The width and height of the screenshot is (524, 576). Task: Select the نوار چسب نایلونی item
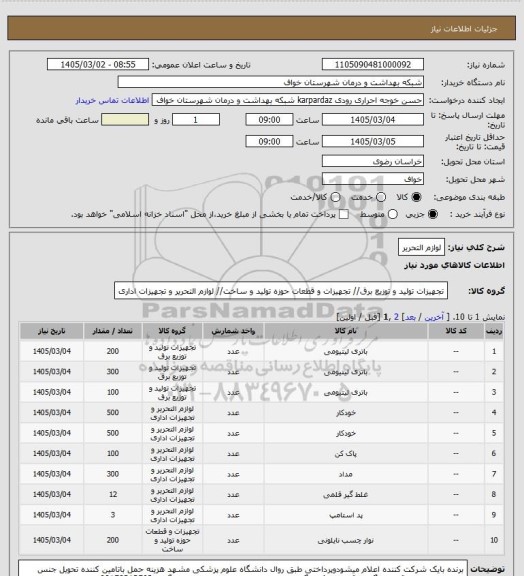click(x=346, y=540)
